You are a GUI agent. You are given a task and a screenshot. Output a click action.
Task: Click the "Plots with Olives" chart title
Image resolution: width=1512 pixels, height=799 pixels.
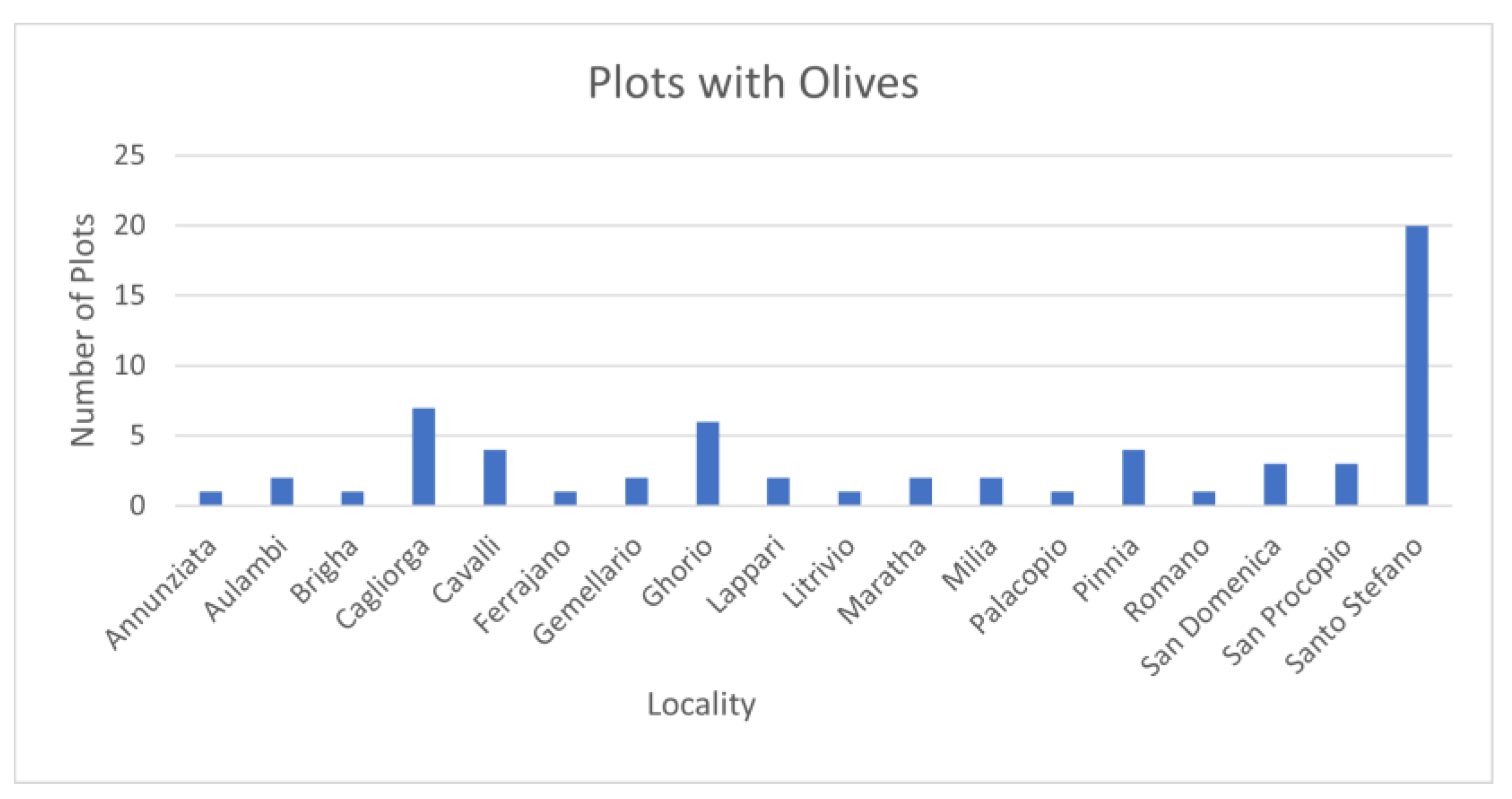click(x=753, y=82)
